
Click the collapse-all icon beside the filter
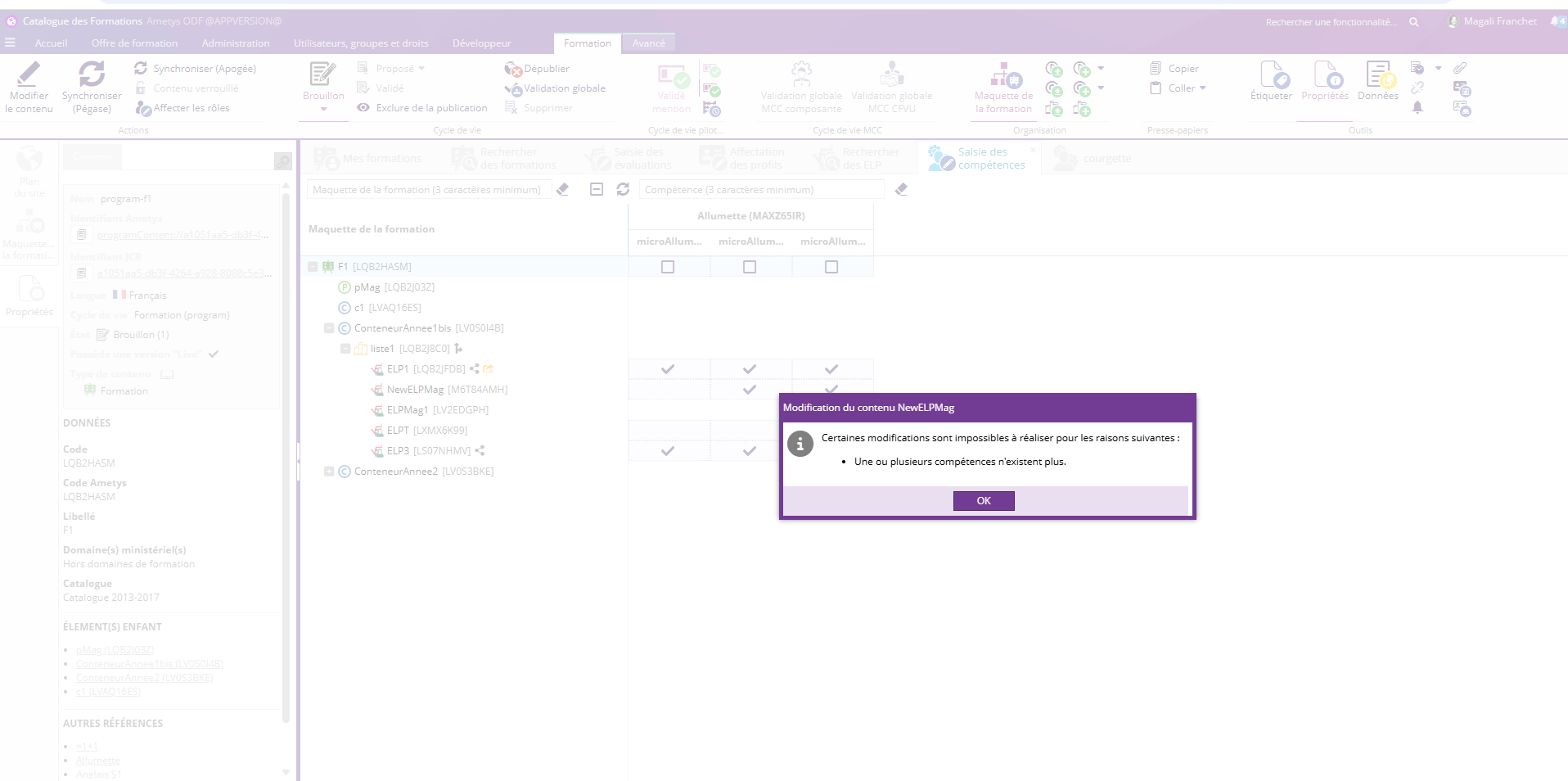click(597, 189)
